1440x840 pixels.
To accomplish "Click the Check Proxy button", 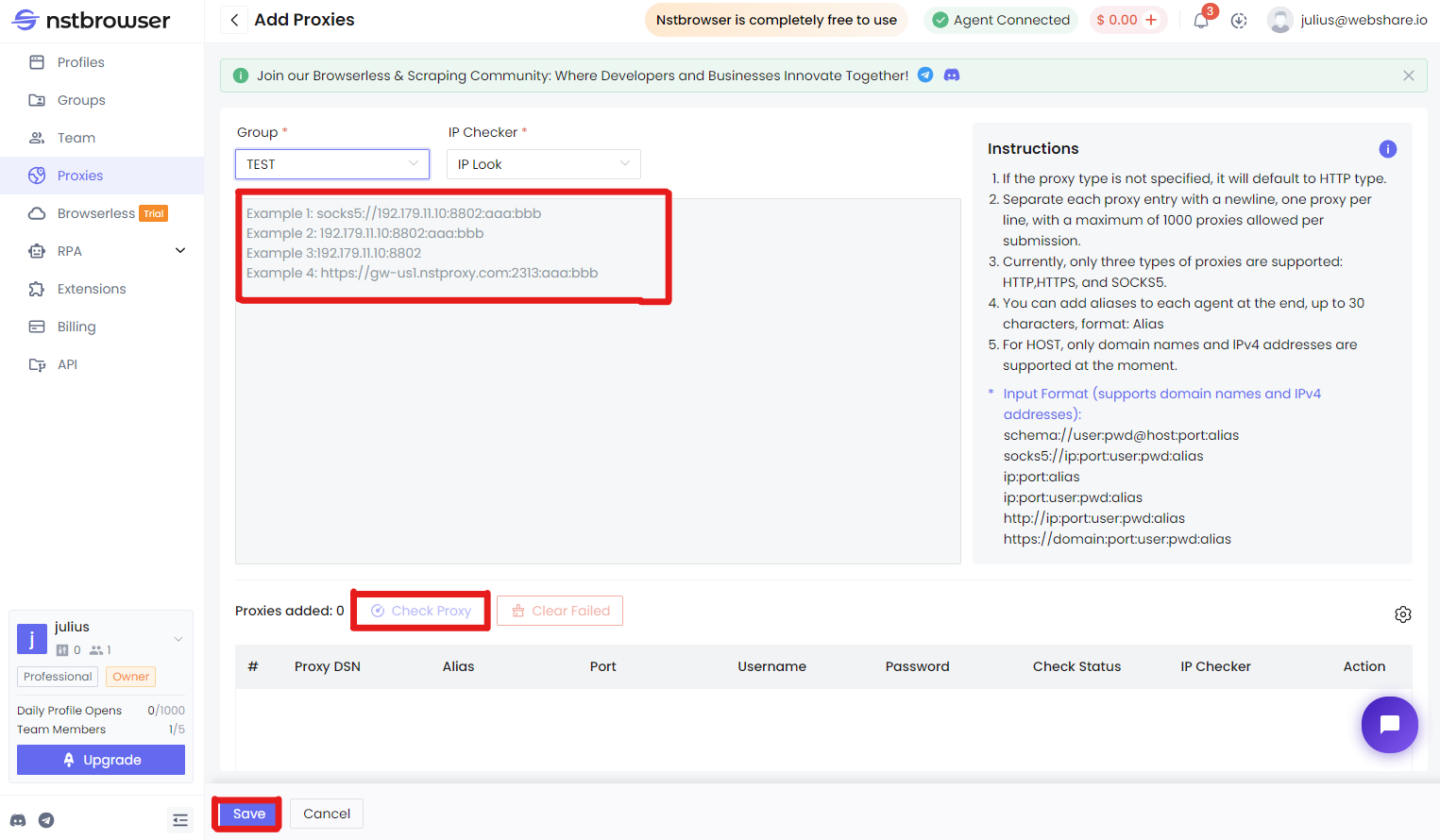I will point(421,611).
